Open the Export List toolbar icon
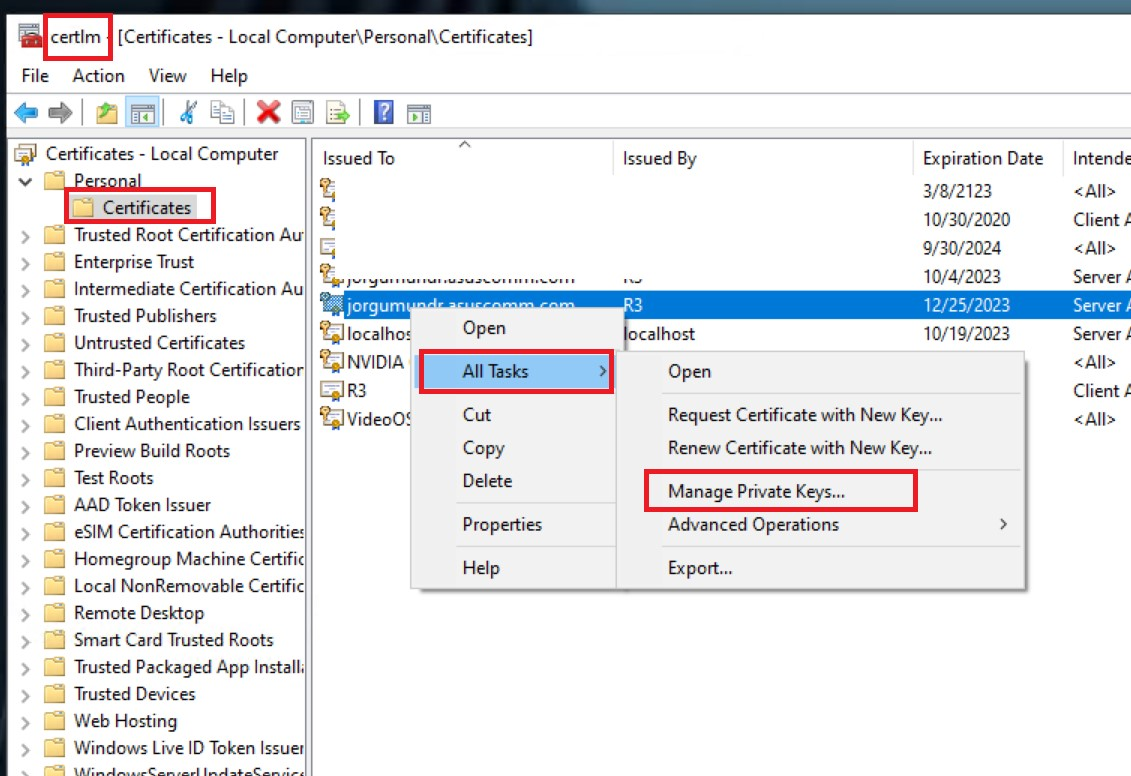Viewport: 1131px width, 776px height. (x=338, y=112)
